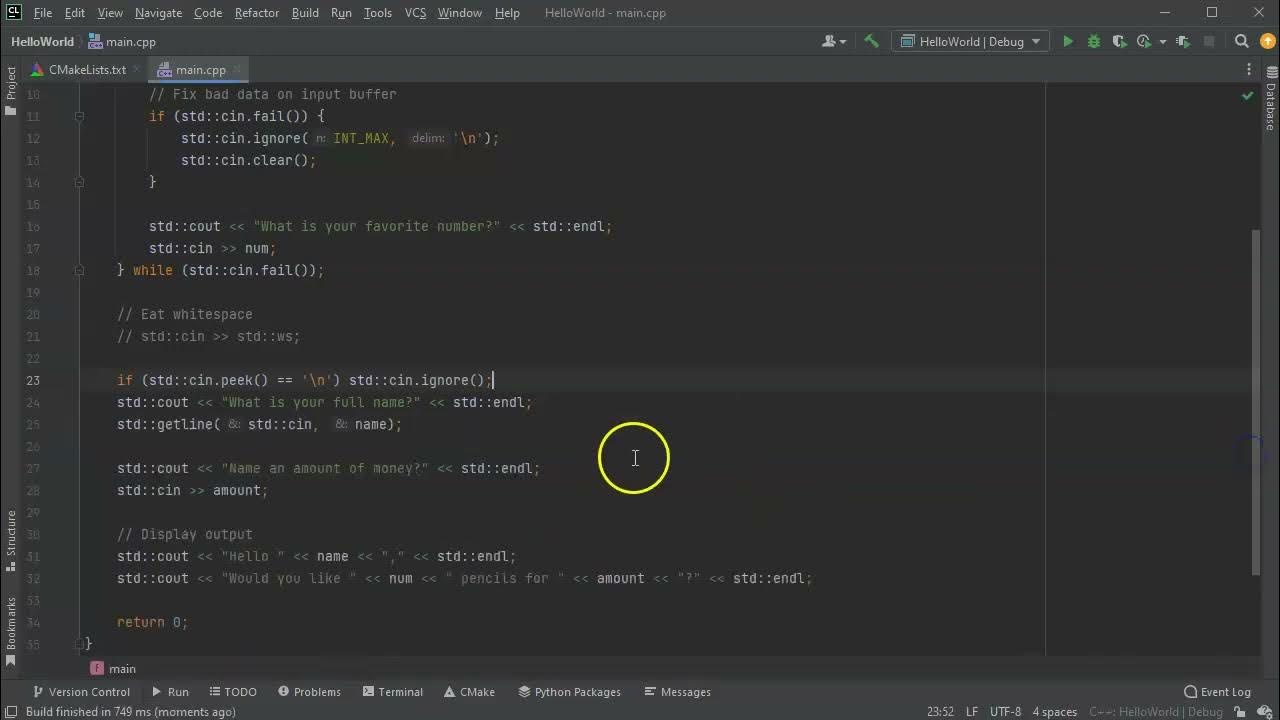The height and width of the screenshot is (720, 1280).
Task: Open the CMake tool window
Action: click(468, 692)
